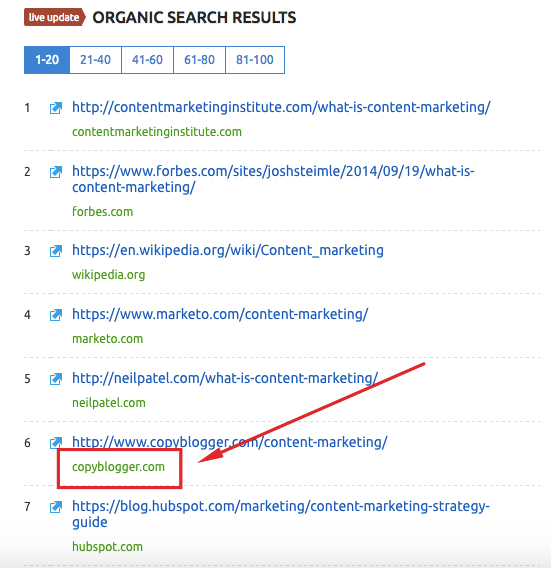Open the contentmarketinginstitute.com what-is-content-marketing URL
Viewport: 551px width, 568px height.
pyautogui.click(x=281, y=107)
